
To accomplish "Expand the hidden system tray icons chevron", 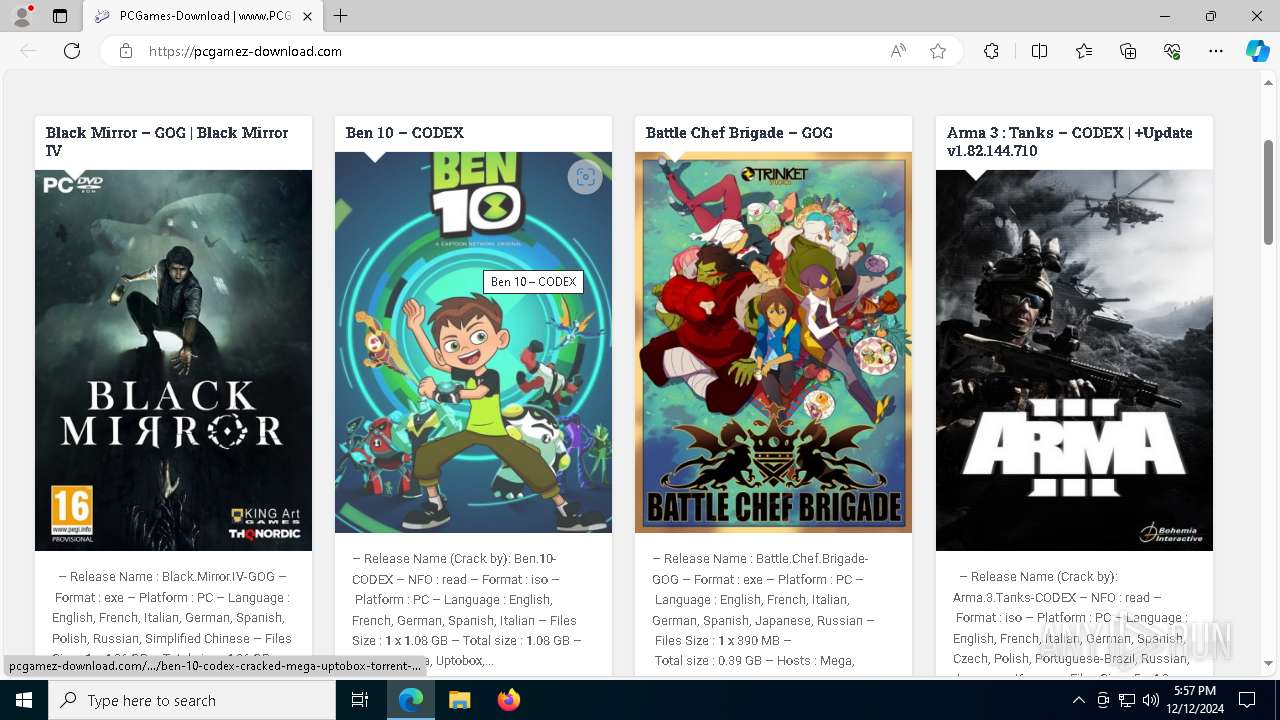I will 1078,700.
